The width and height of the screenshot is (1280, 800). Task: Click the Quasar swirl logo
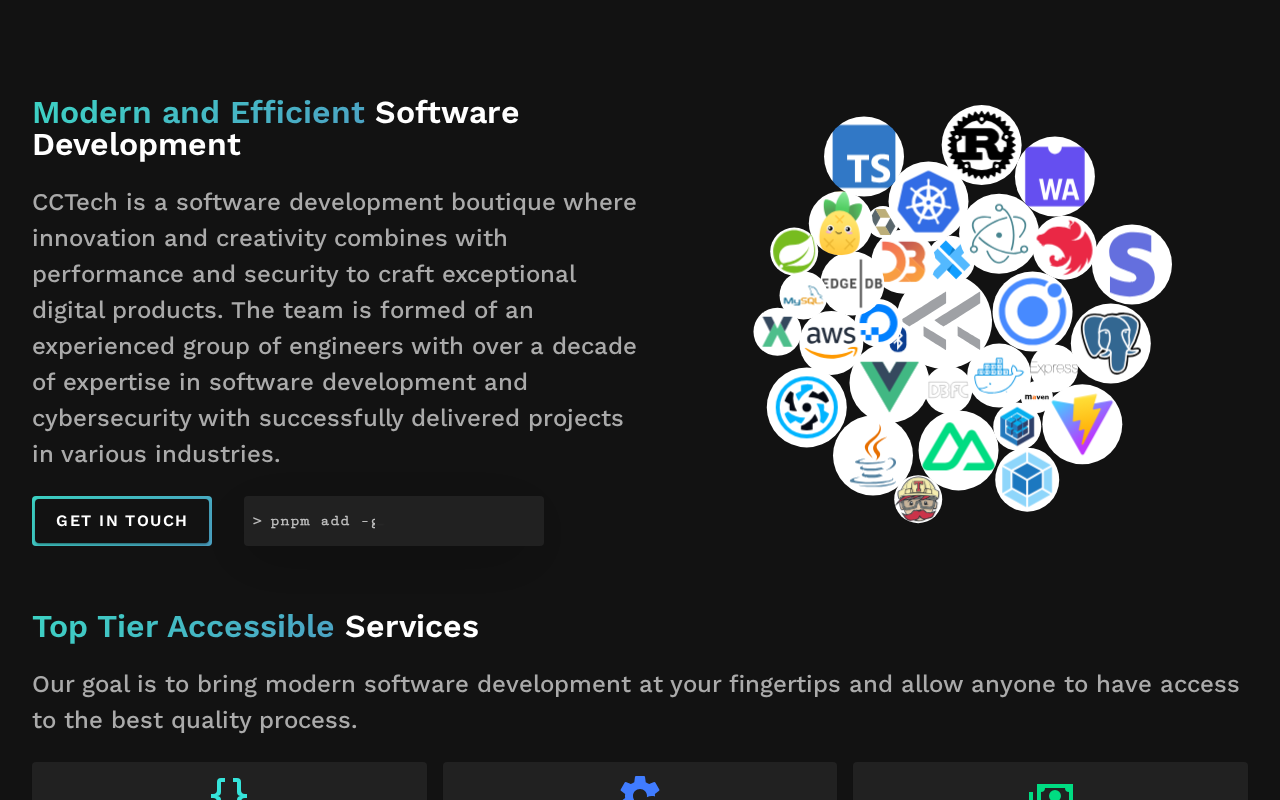pos(807,407)
